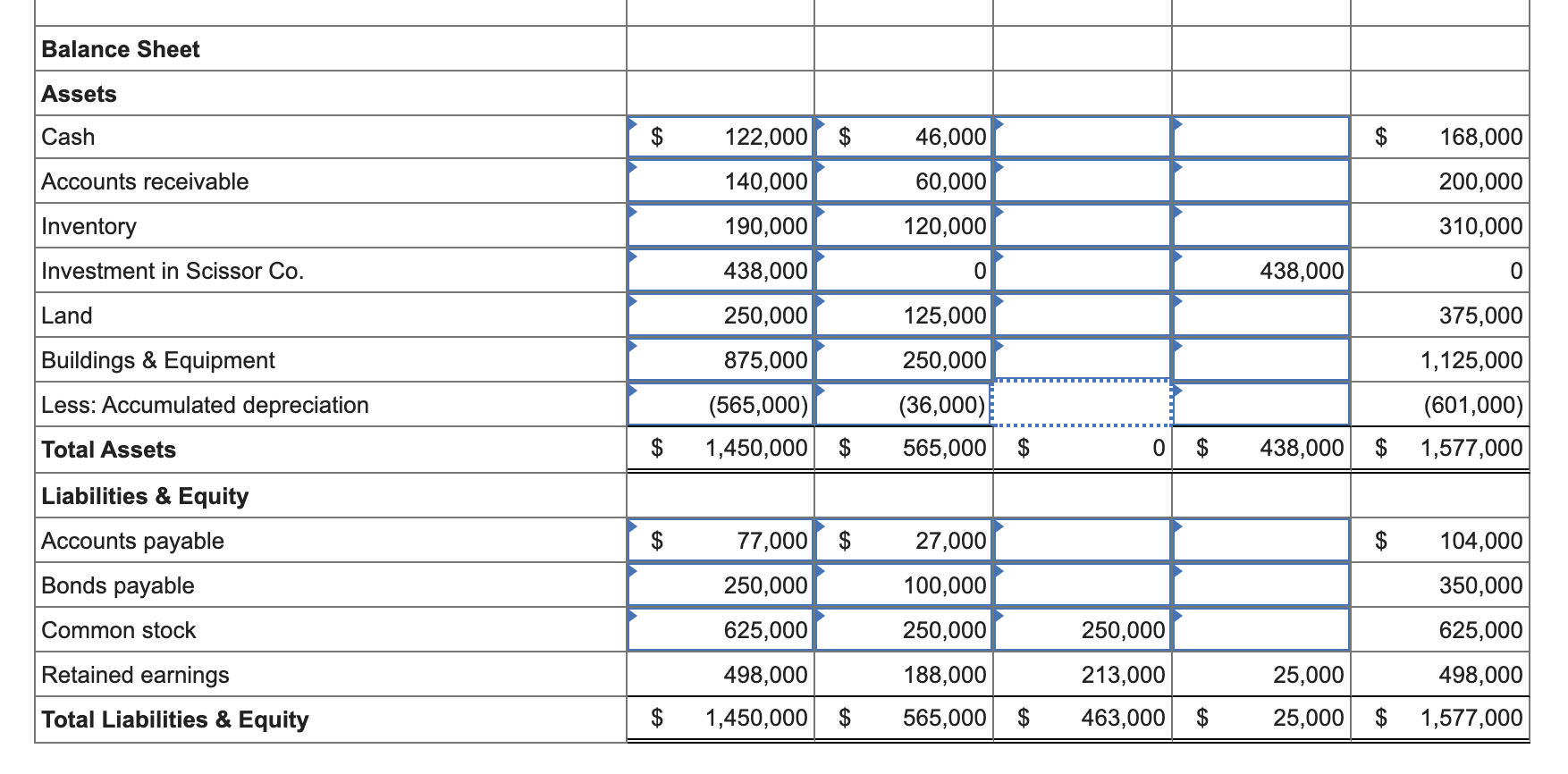Click Inventory 120,000 cell
Viewport: 1568px width, 774px height.
[904, 226]
